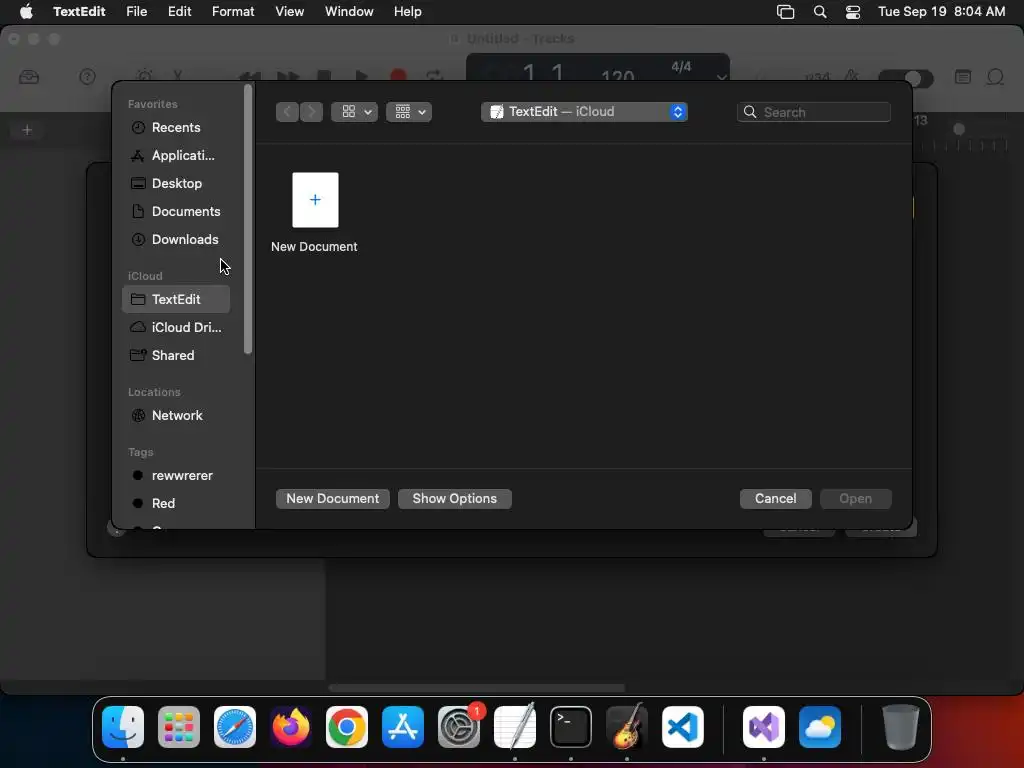Click the Search field in dialog
The height and width of the screenshot is (768, 1024).
814,112
